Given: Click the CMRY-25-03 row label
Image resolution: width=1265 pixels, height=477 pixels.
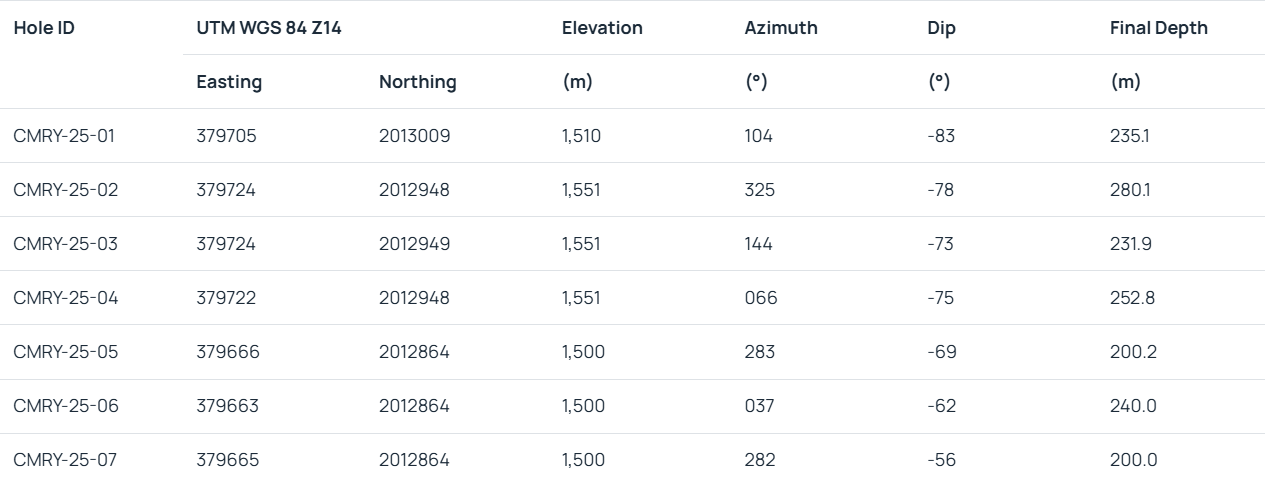Looking at the screenshot, I should point(65,244).
